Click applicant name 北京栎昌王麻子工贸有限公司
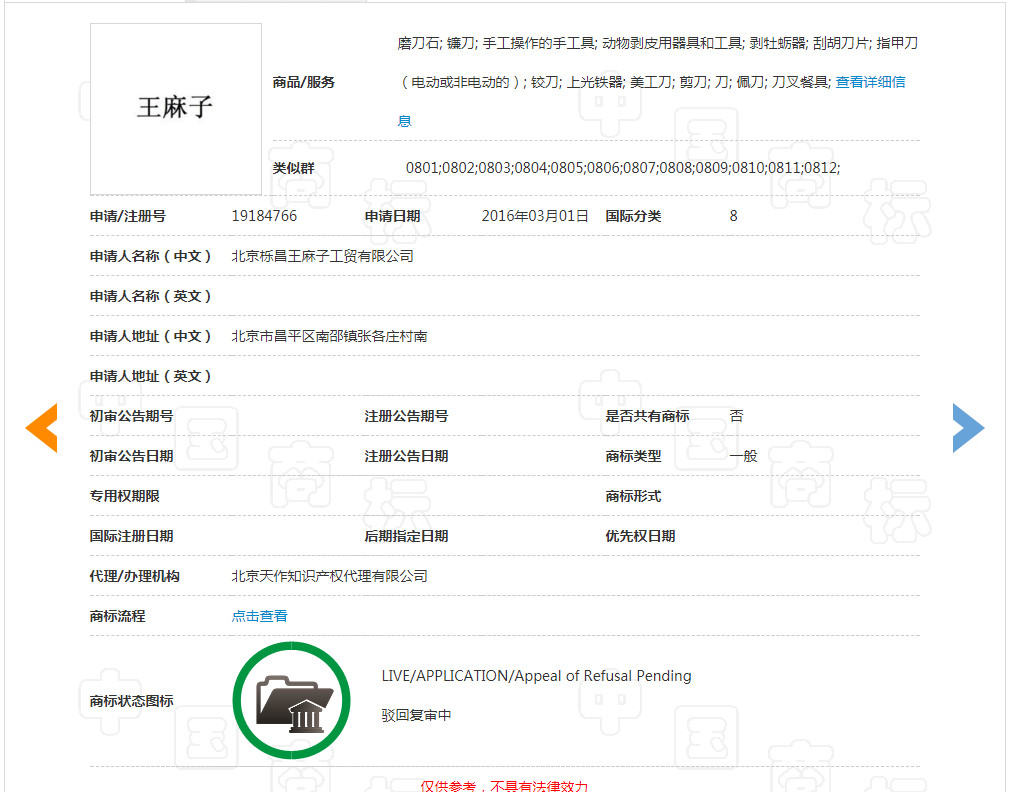This screenshot has width=1013, height=792. (322, 256)
